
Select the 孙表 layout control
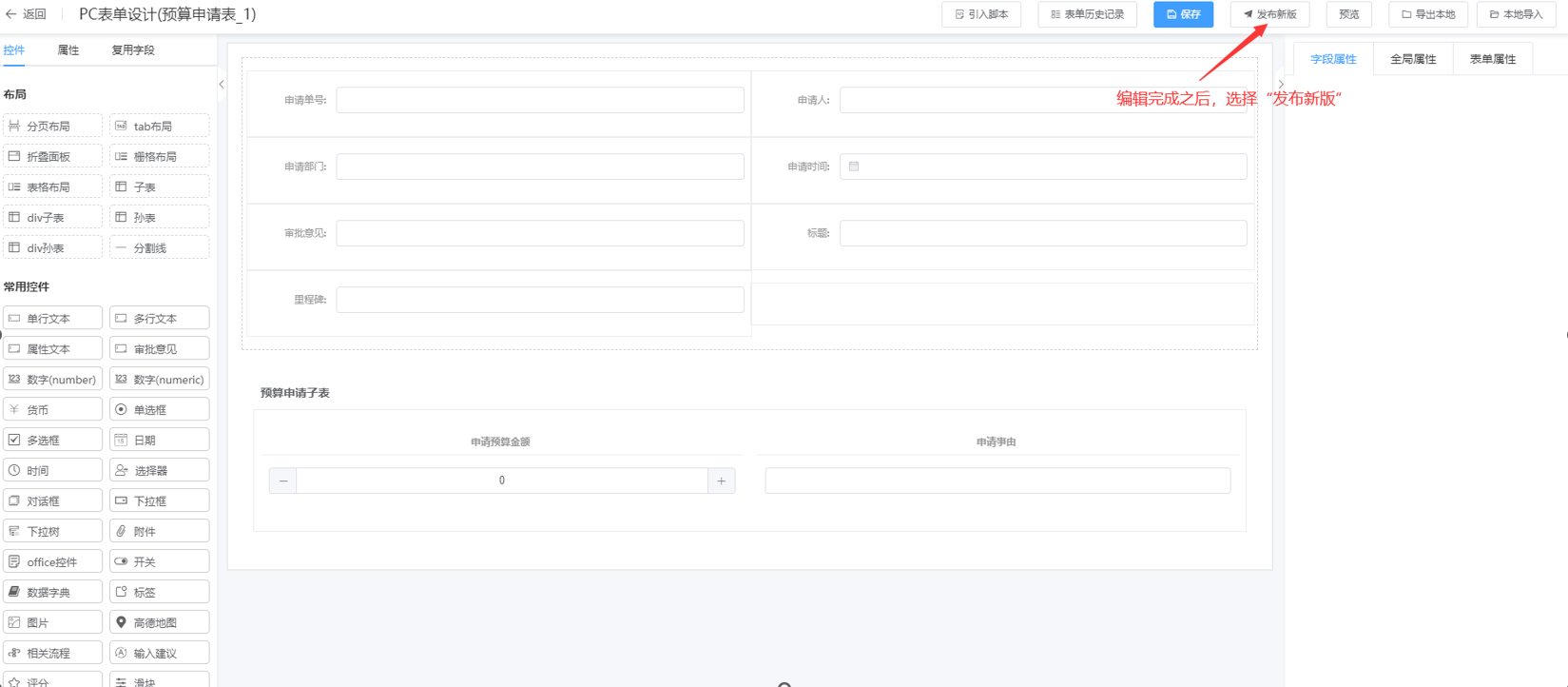click(160, 217)
